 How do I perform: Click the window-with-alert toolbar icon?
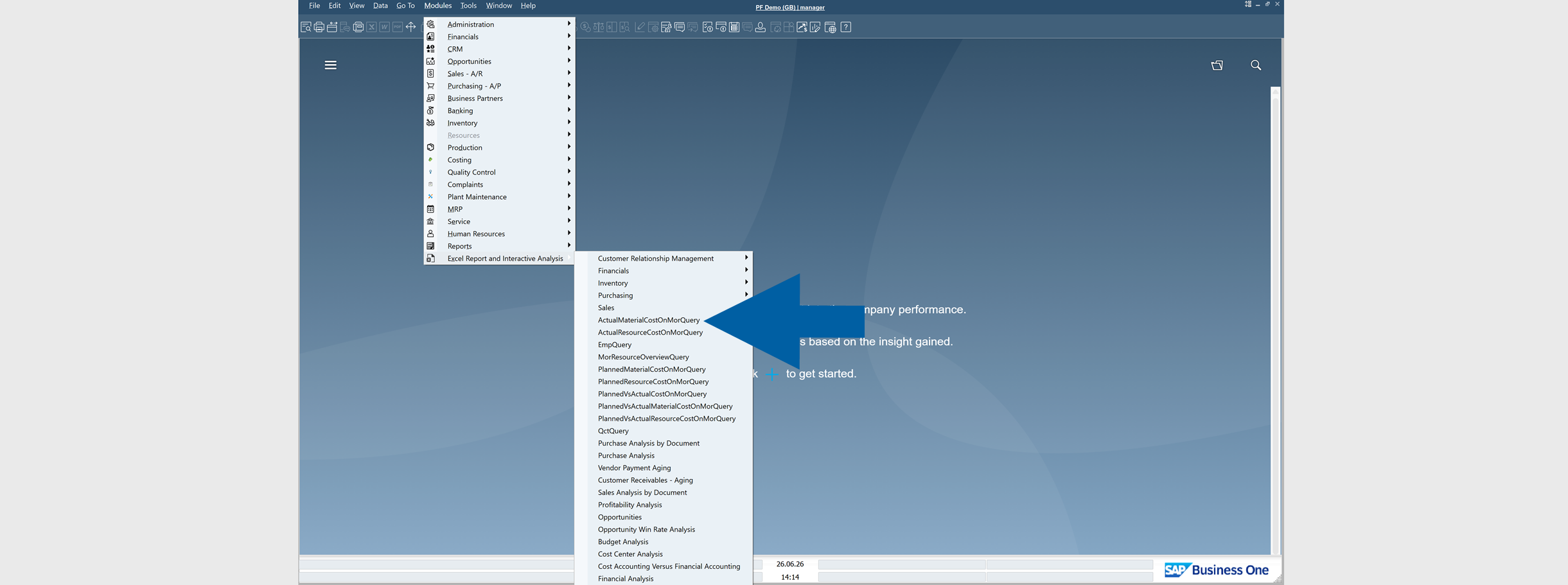pos(721,27)
